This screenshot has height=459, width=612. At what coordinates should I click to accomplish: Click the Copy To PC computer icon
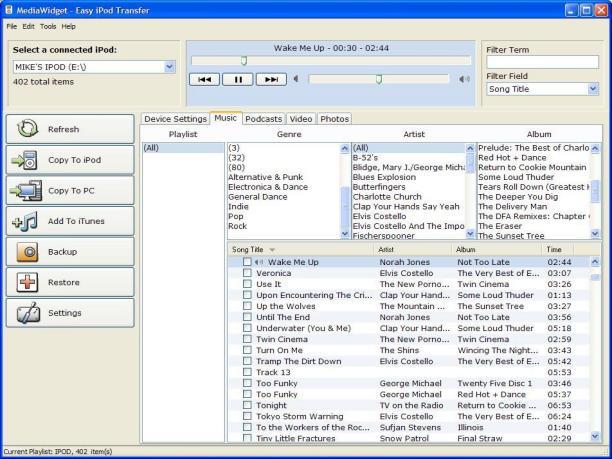click(x=26, y=190)
